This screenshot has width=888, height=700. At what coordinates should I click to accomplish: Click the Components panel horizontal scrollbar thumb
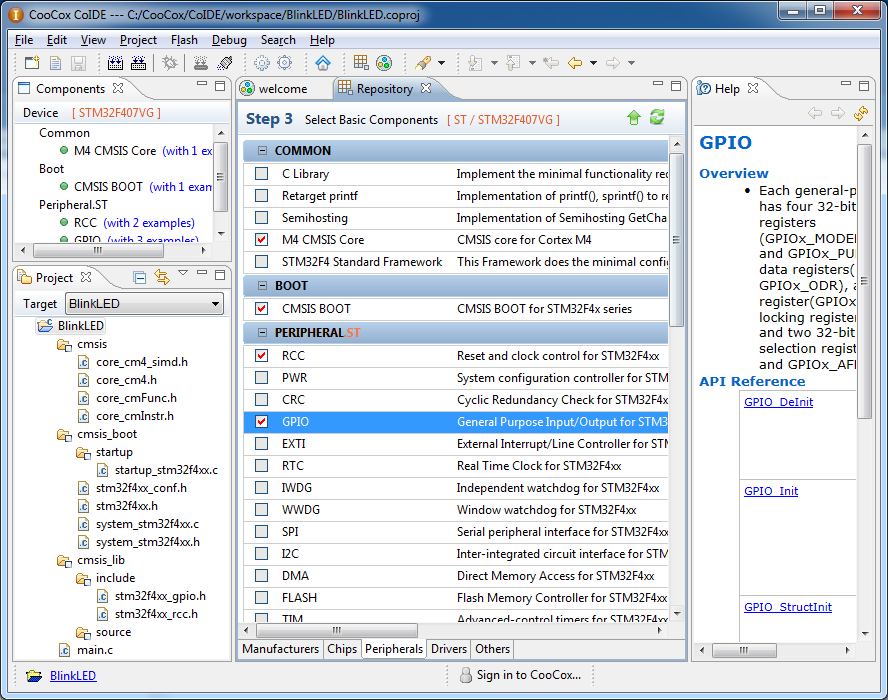click(x=99, y=250)
